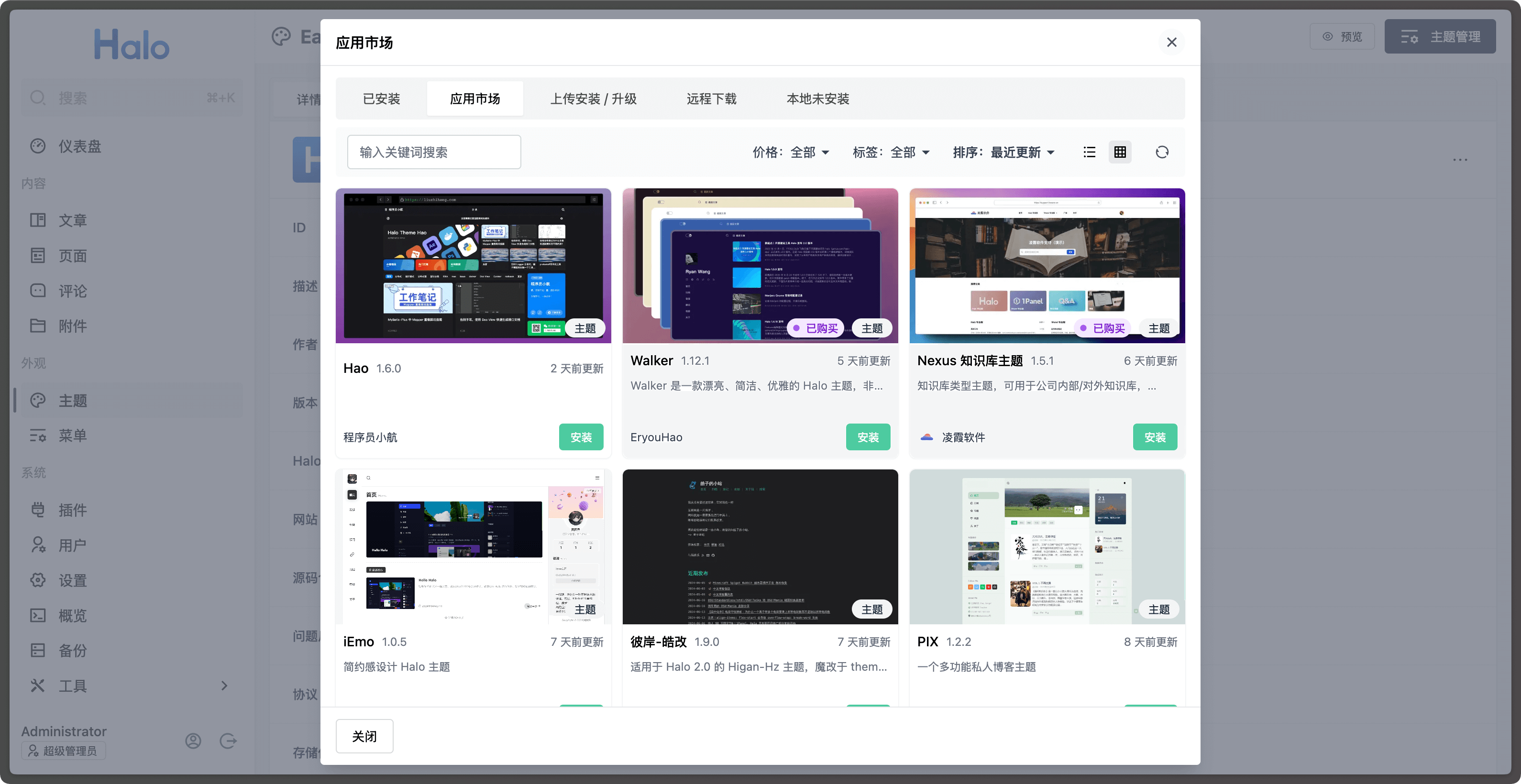The width and height of the screenshot is (1521, 784).
Task: Open 备份 backup in sidebar
Action: 132,650
